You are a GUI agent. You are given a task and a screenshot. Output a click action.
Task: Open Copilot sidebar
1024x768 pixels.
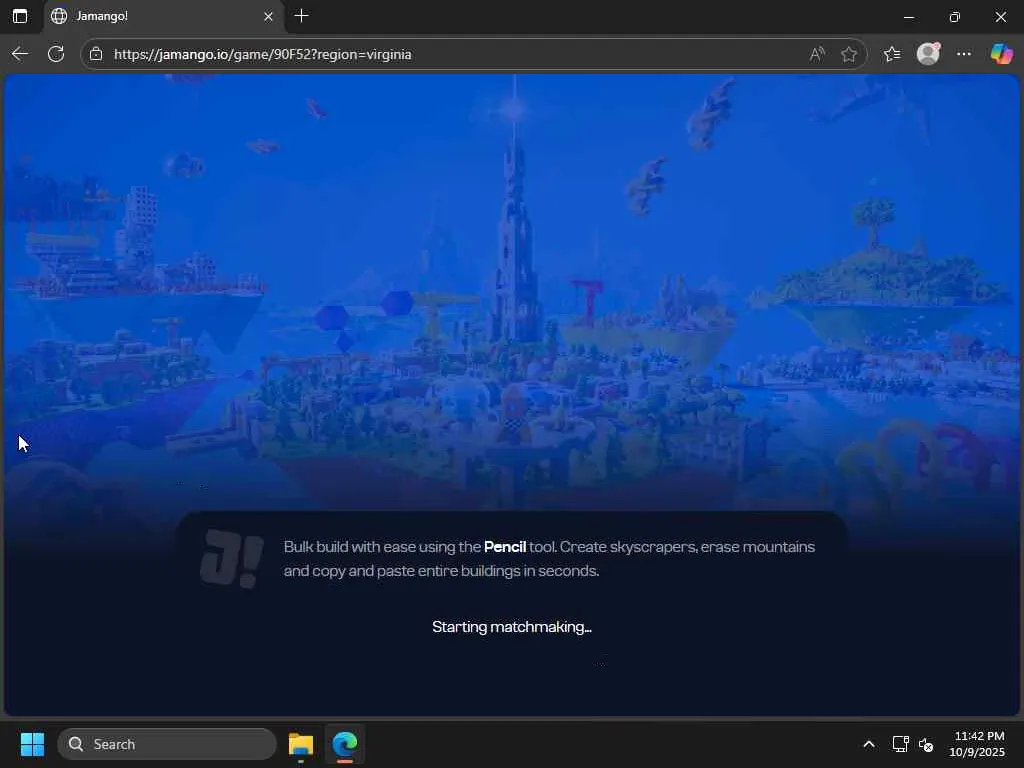pos(1001,54)
